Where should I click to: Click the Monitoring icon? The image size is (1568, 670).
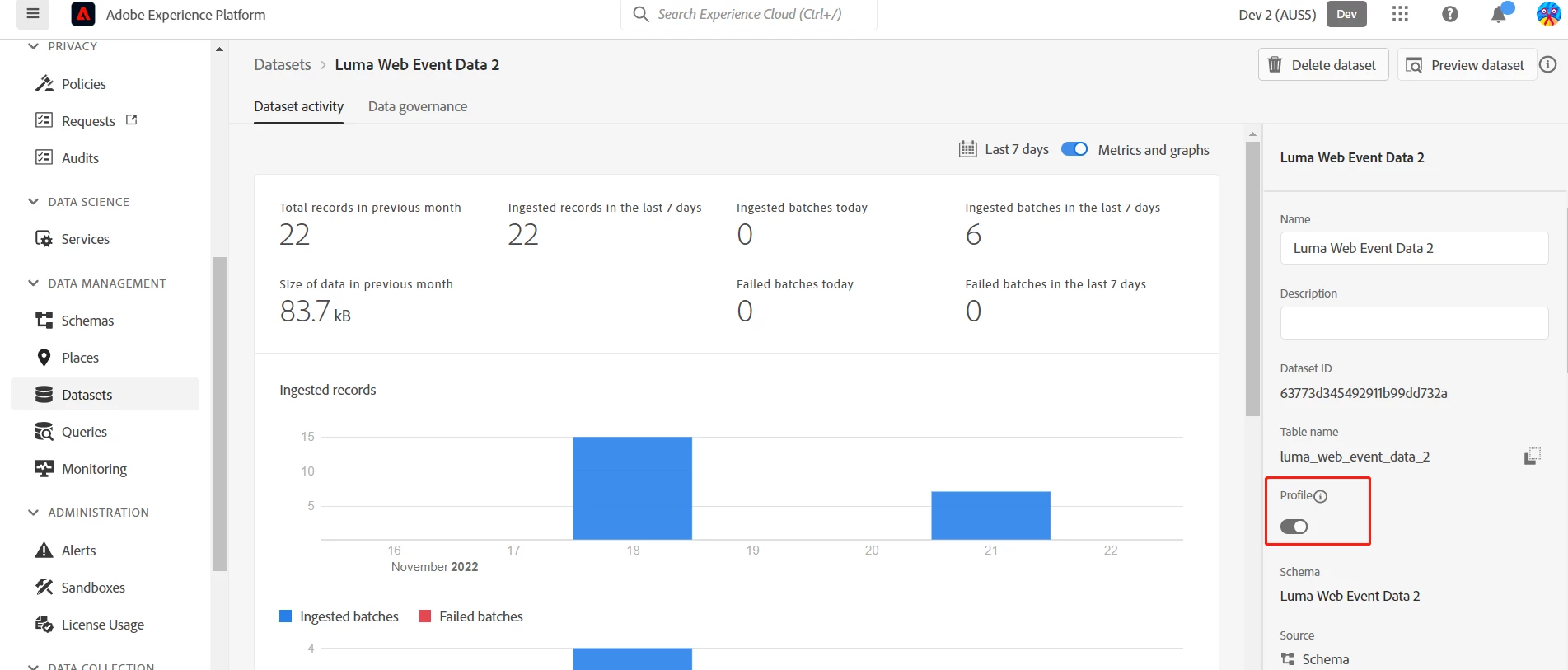44,468
